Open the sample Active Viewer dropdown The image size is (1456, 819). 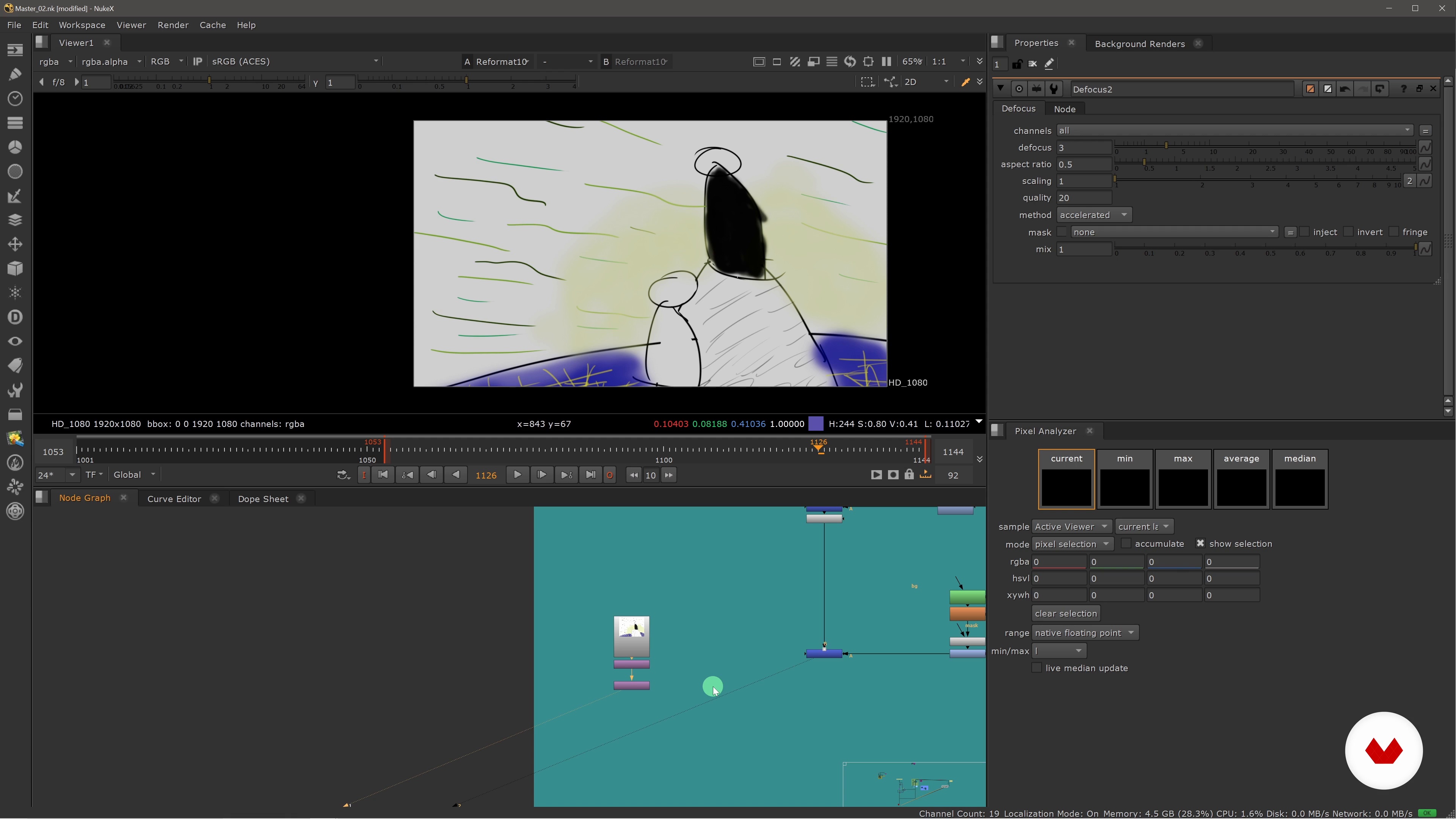1072,527
